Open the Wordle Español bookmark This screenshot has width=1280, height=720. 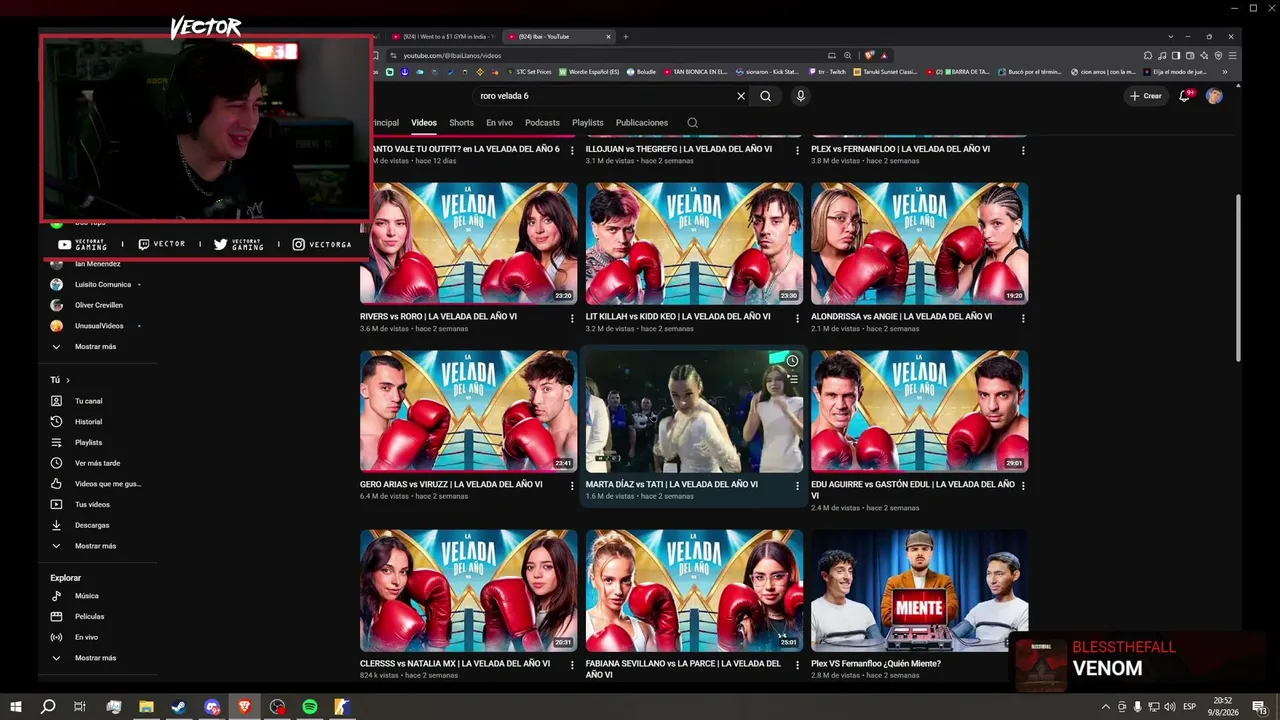[x=589, y=72]
